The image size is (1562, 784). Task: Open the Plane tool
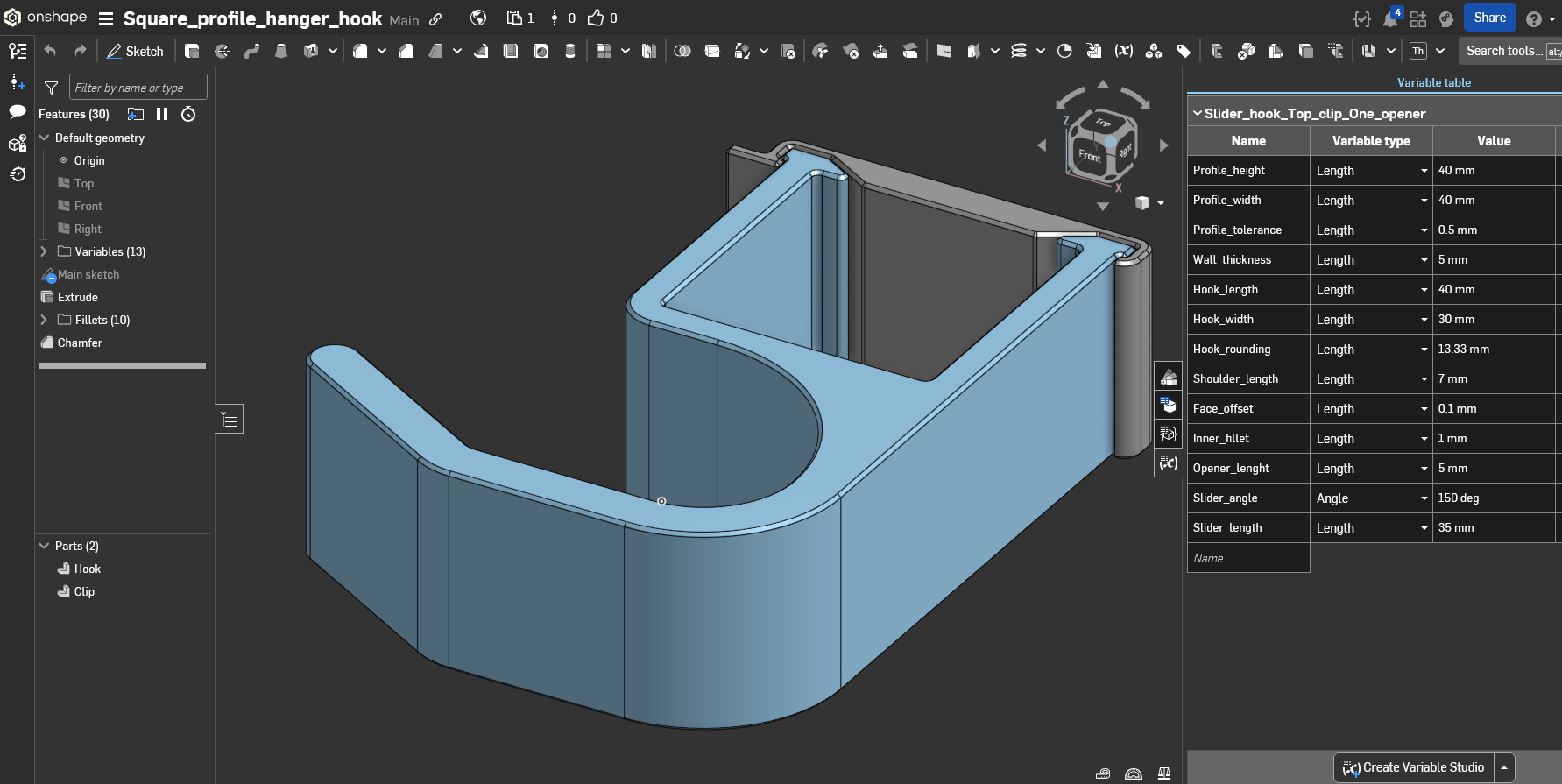pos(944,51)
